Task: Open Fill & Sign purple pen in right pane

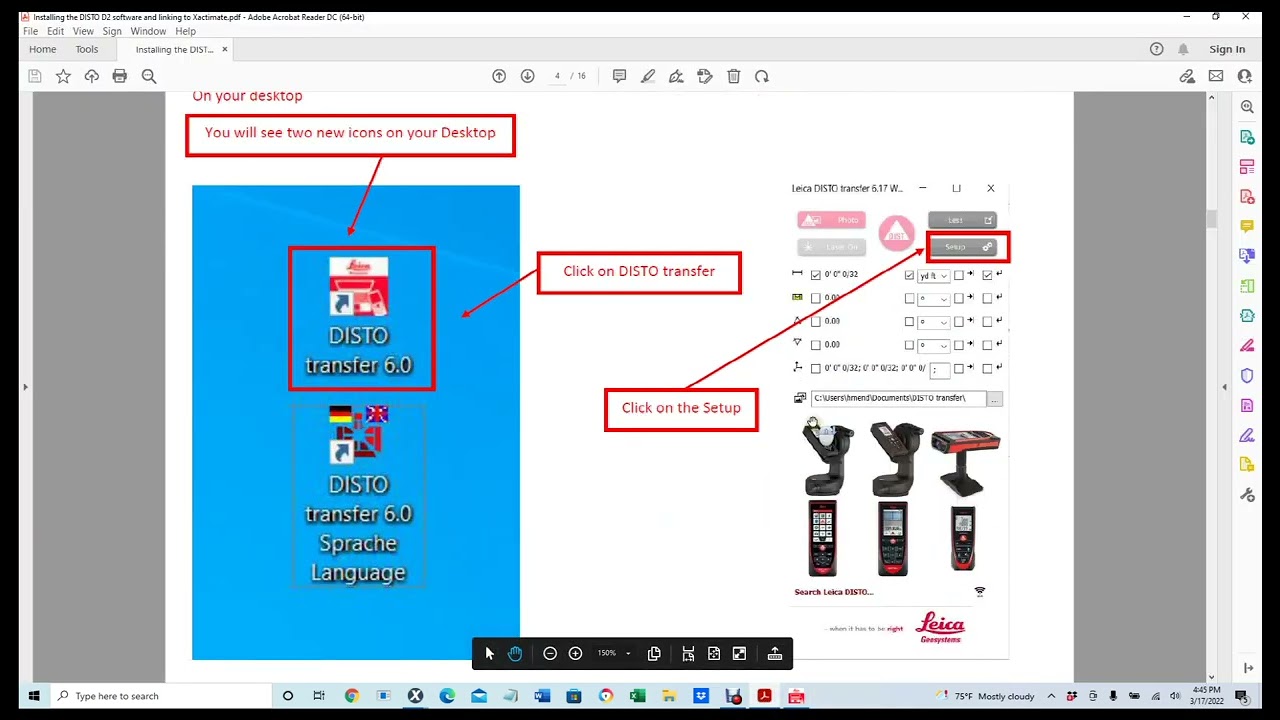Action: [1247, 435]
